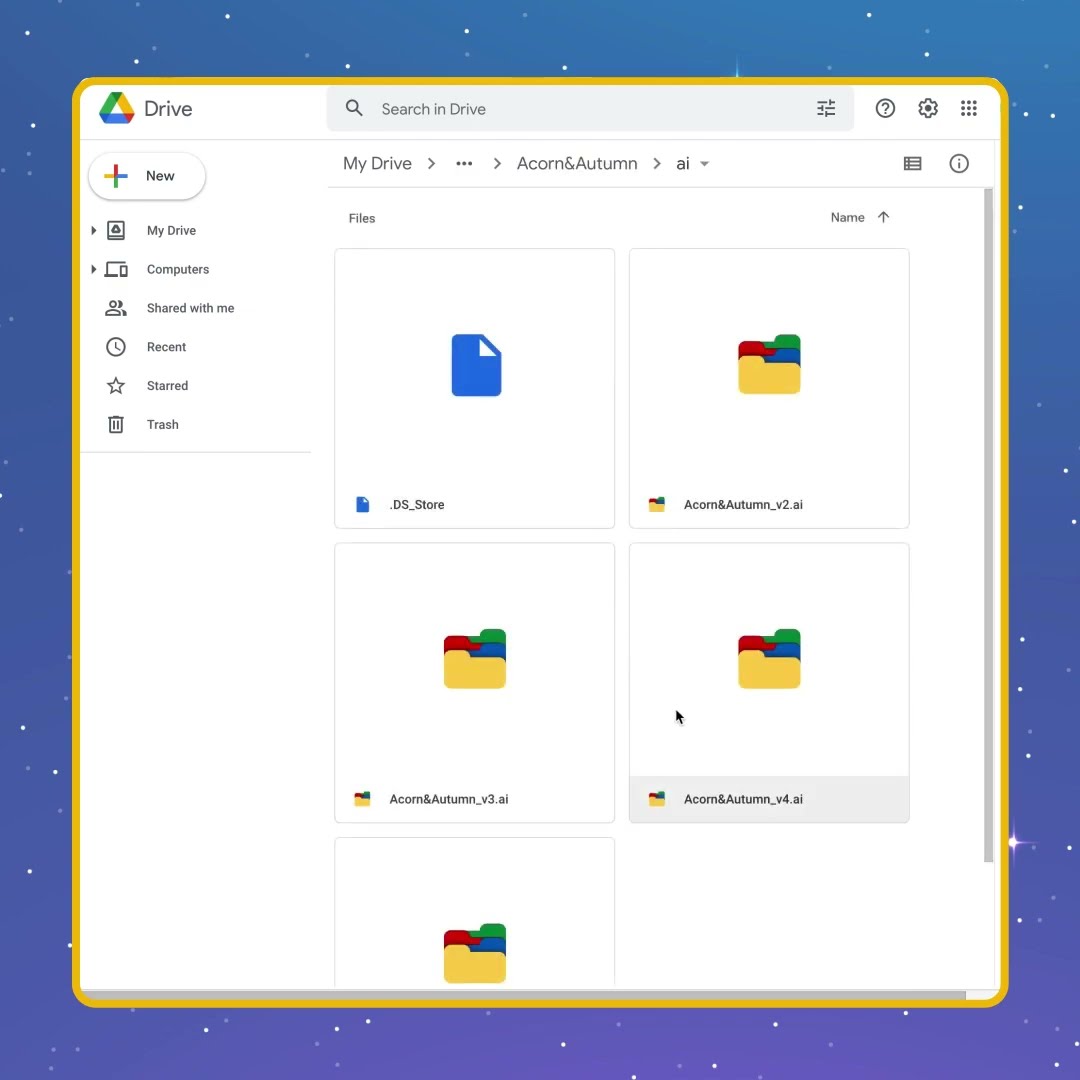Expand the My Drive tree arrow

(94, 231)
